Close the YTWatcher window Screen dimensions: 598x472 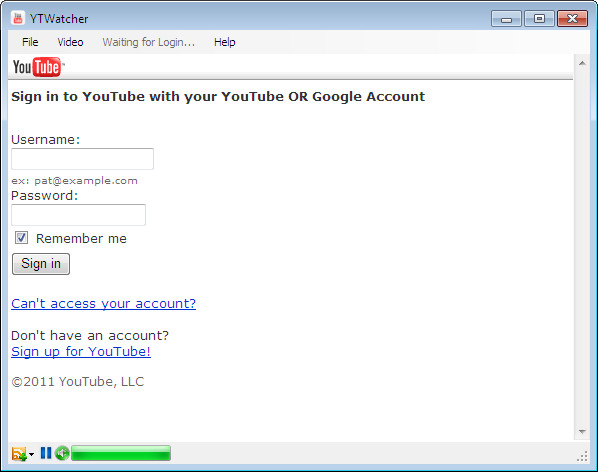click(x=572, y=19)
